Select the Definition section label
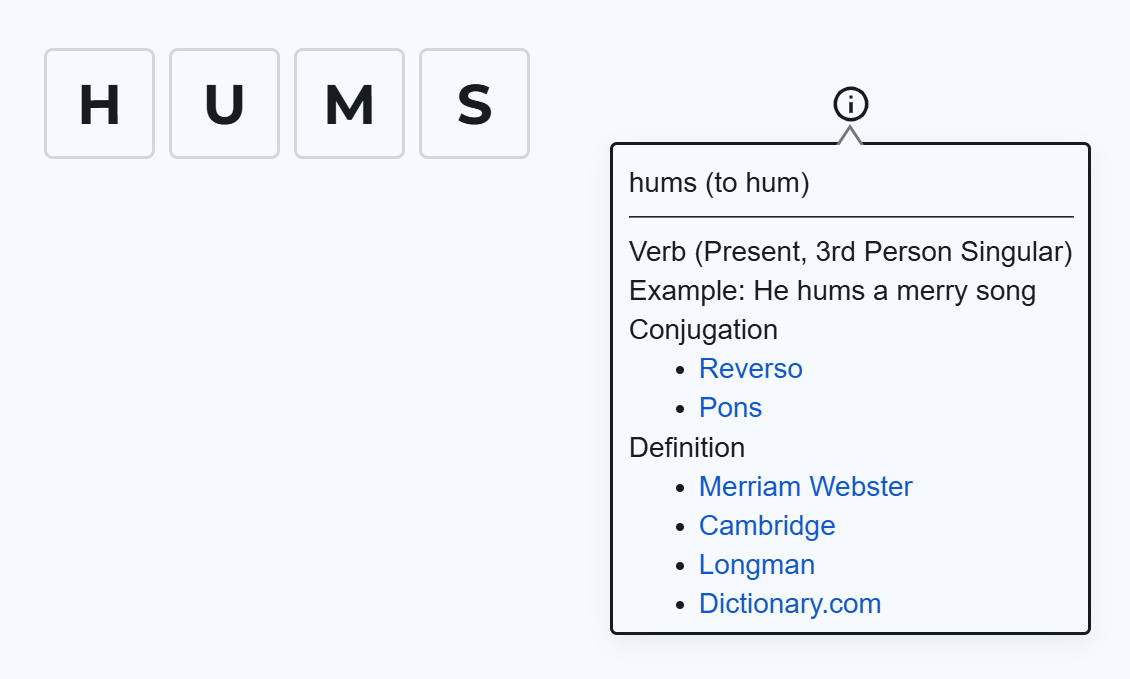Image resolution: width=1130 pixels, height=679 pixels. [687, 448]
